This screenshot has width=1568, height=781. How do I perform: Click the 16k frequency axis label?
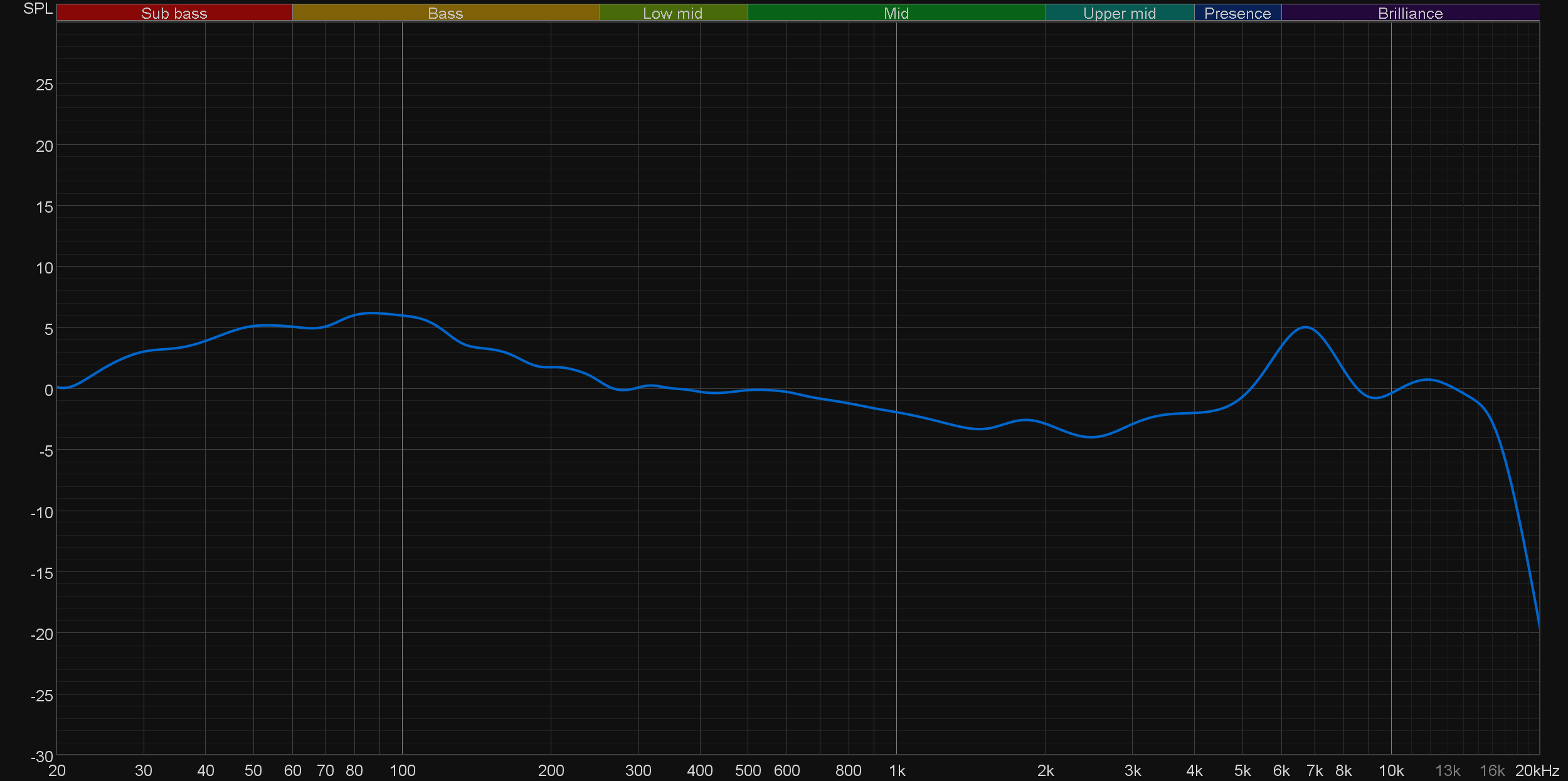(1491, 770)
